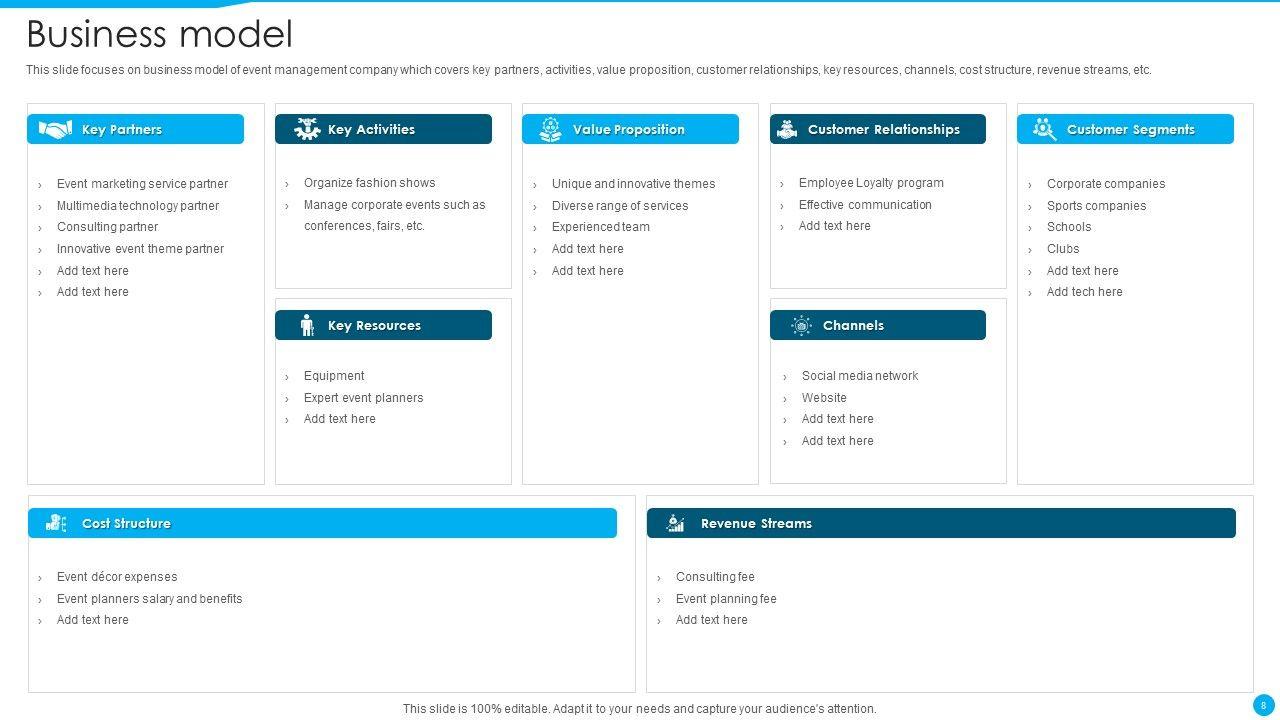Image resolution: width=1280 pixels, height=720 pixels.
Task: Select the gears icon beside Key Activities
Action: click(x=307, y=129)
